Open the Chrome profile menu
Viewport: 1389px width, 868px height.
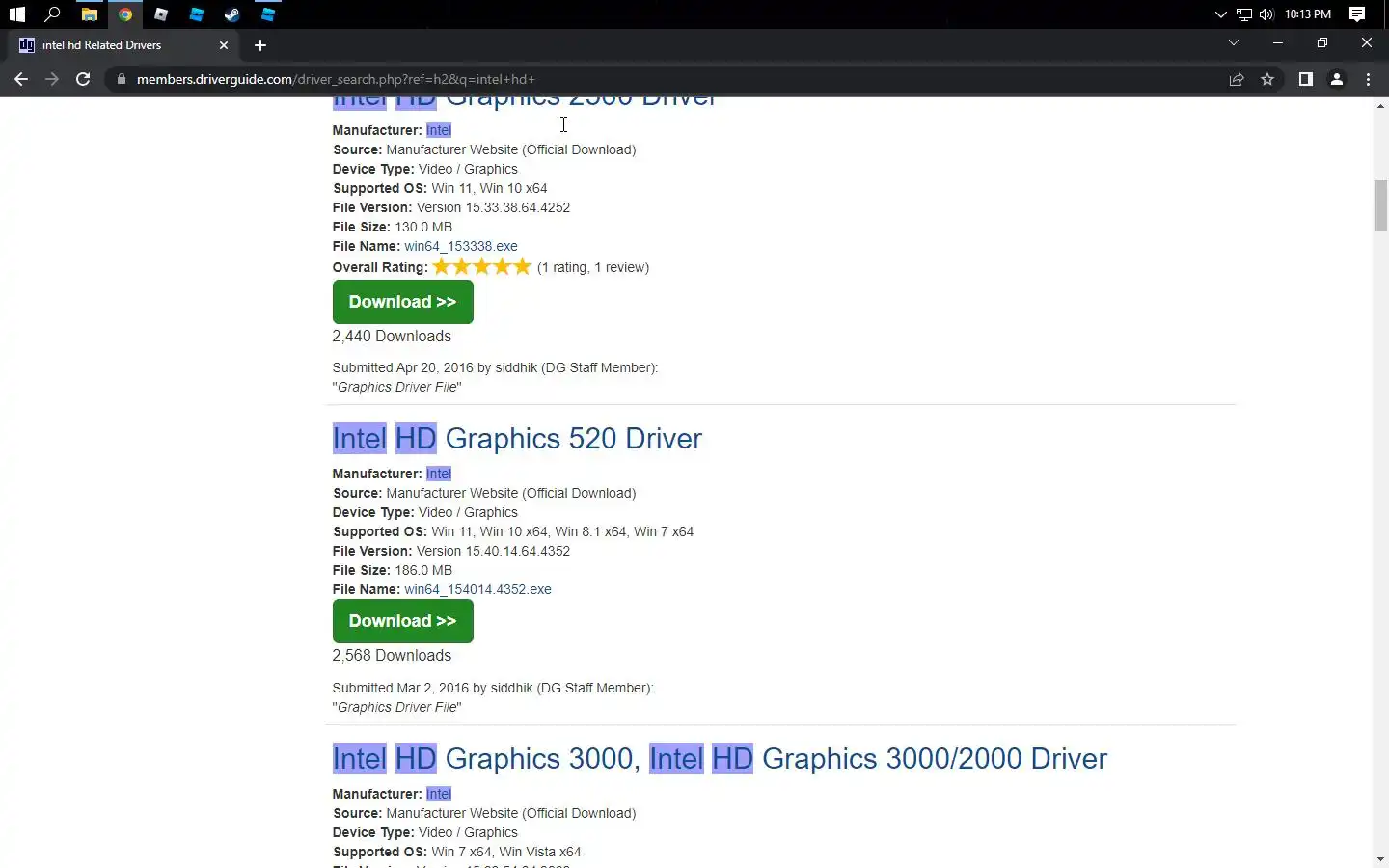tap(1337, 79)
